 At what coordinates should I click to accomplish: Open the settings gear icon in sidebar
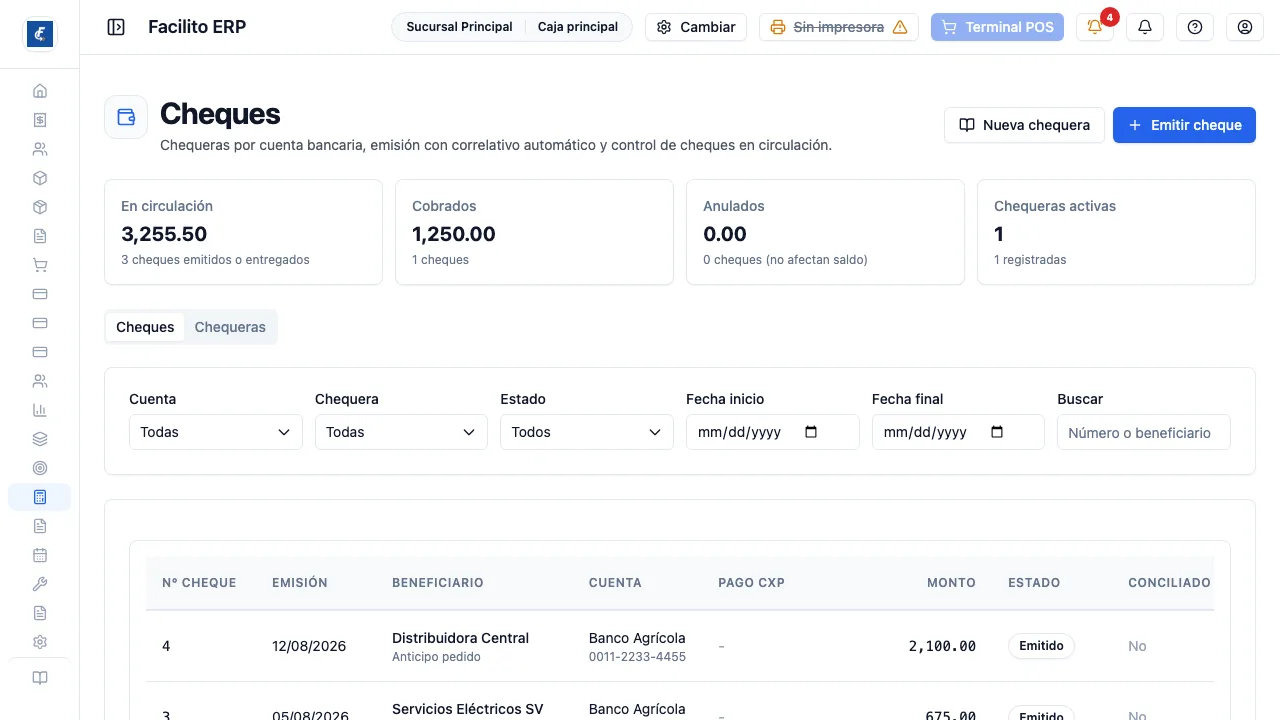[x=40, y=642]
